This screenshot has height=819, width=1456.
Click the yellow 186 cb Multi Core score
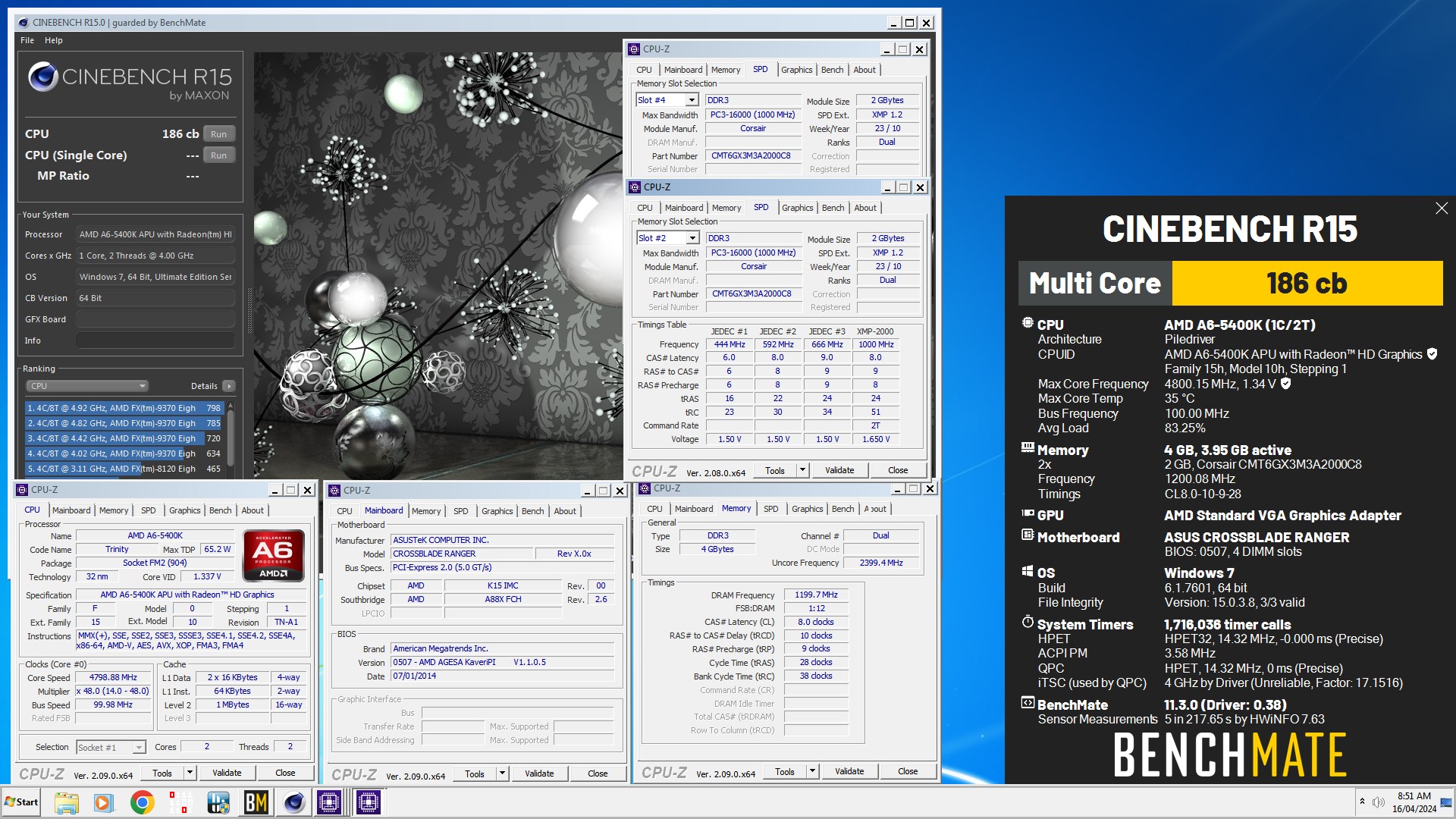(1307, 284)
